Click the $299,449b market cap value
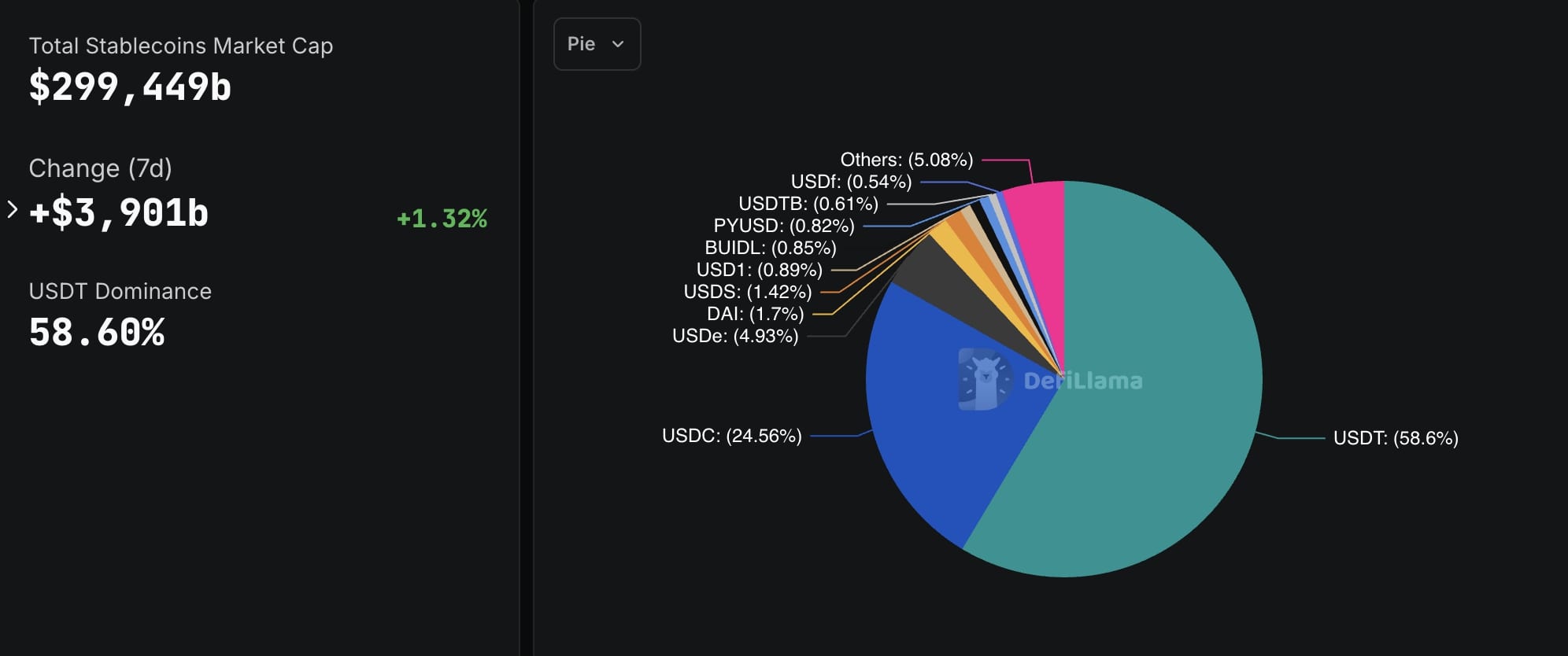1568x656 pixels. point(130,87)
